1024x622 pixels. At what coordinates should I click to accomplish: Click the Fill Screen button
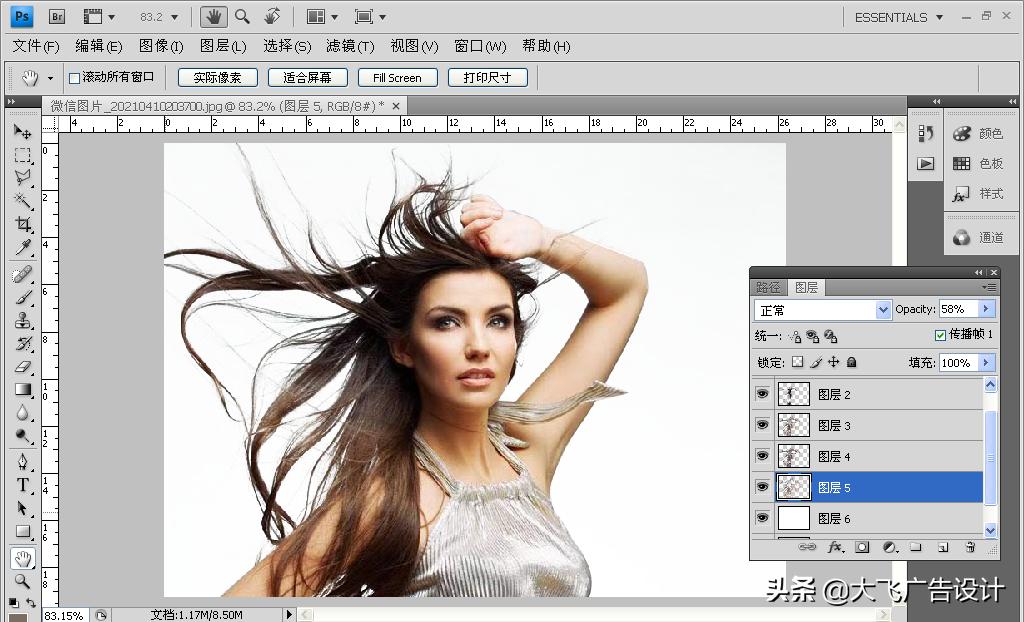point(397,78)
